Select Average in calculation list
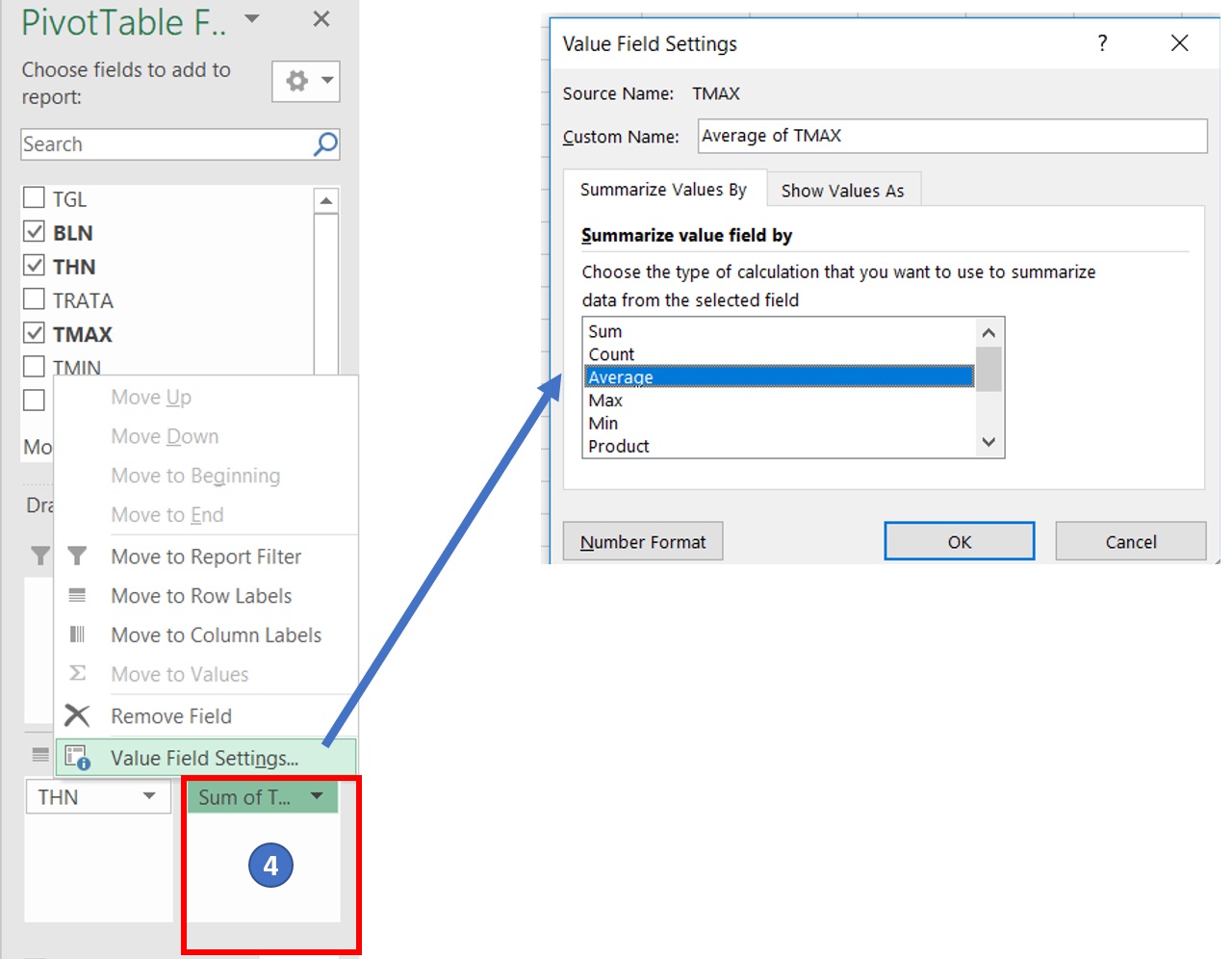The width and height of the screenshot is (1232, 959). coord(780,377)
